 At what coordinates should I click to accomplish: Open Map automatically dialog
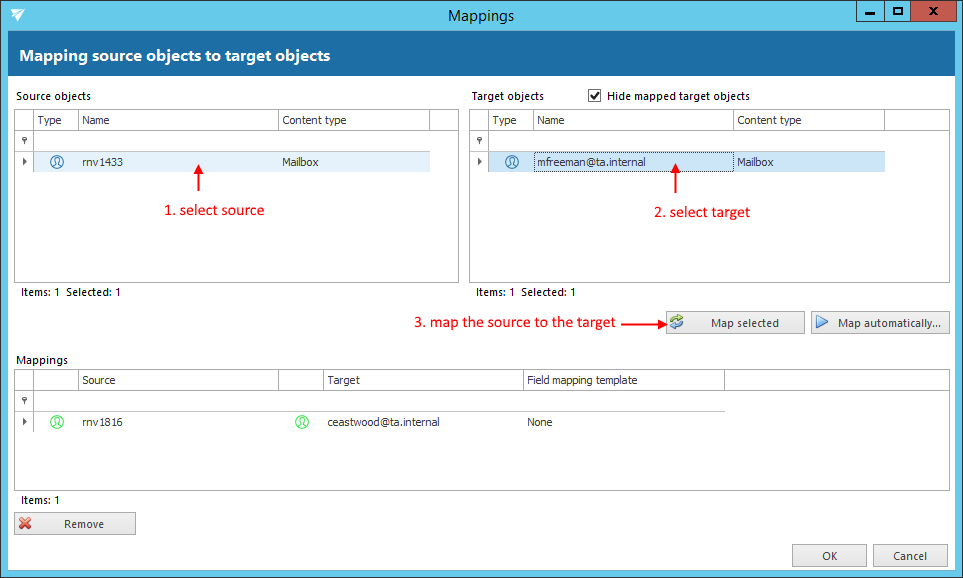click(879, 323)
